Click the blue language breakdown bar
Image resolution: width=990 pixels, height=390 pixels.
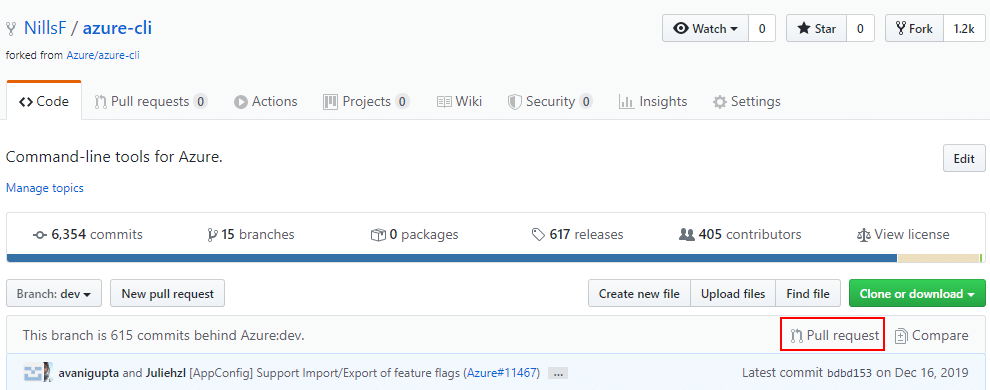451,258
